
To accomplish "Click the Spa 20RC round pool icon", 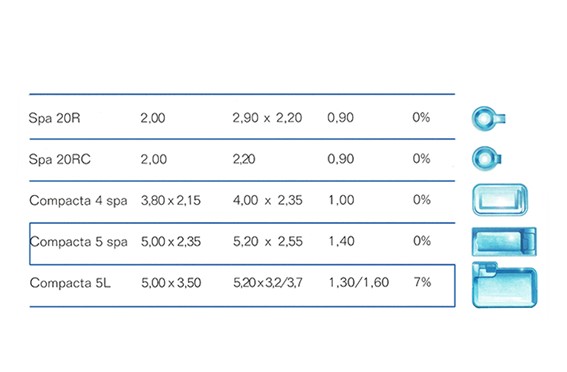I will tap(487, 158).
